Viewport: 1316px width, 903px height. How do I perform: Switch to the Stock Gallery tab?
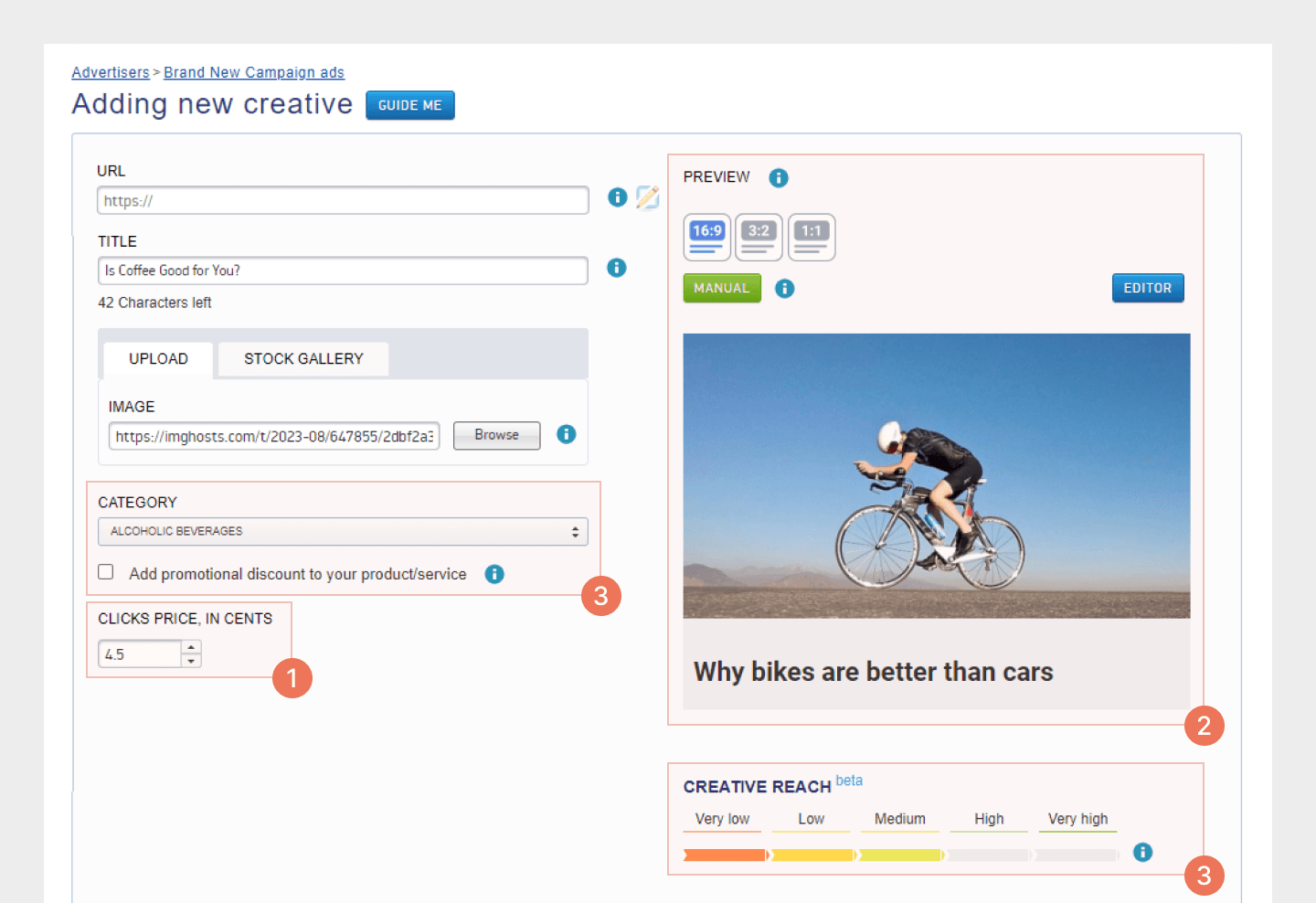pos(303,359)
